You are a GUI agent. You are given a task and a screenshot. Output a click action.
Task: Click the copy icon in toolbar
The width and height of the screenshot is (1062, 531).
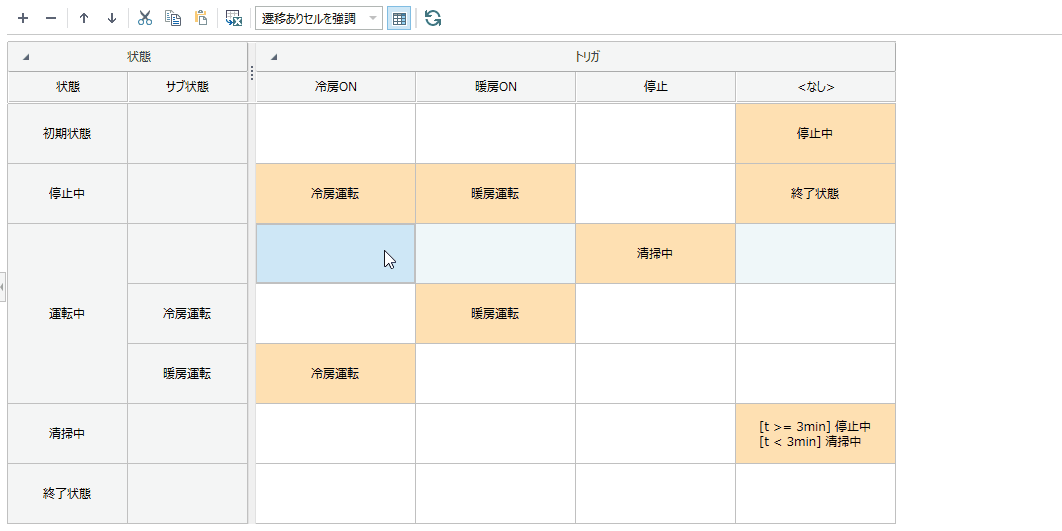173,18
